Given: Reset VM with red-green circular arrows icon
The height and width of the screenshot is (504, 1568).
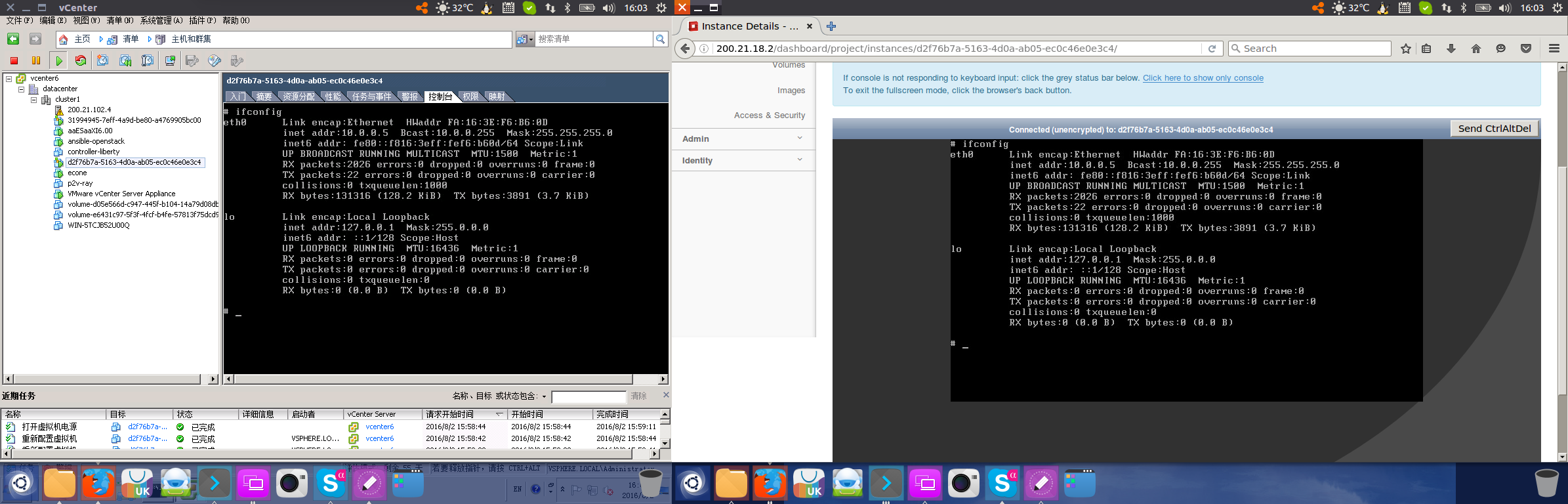Looking at the screenshot, I should 81,60.
